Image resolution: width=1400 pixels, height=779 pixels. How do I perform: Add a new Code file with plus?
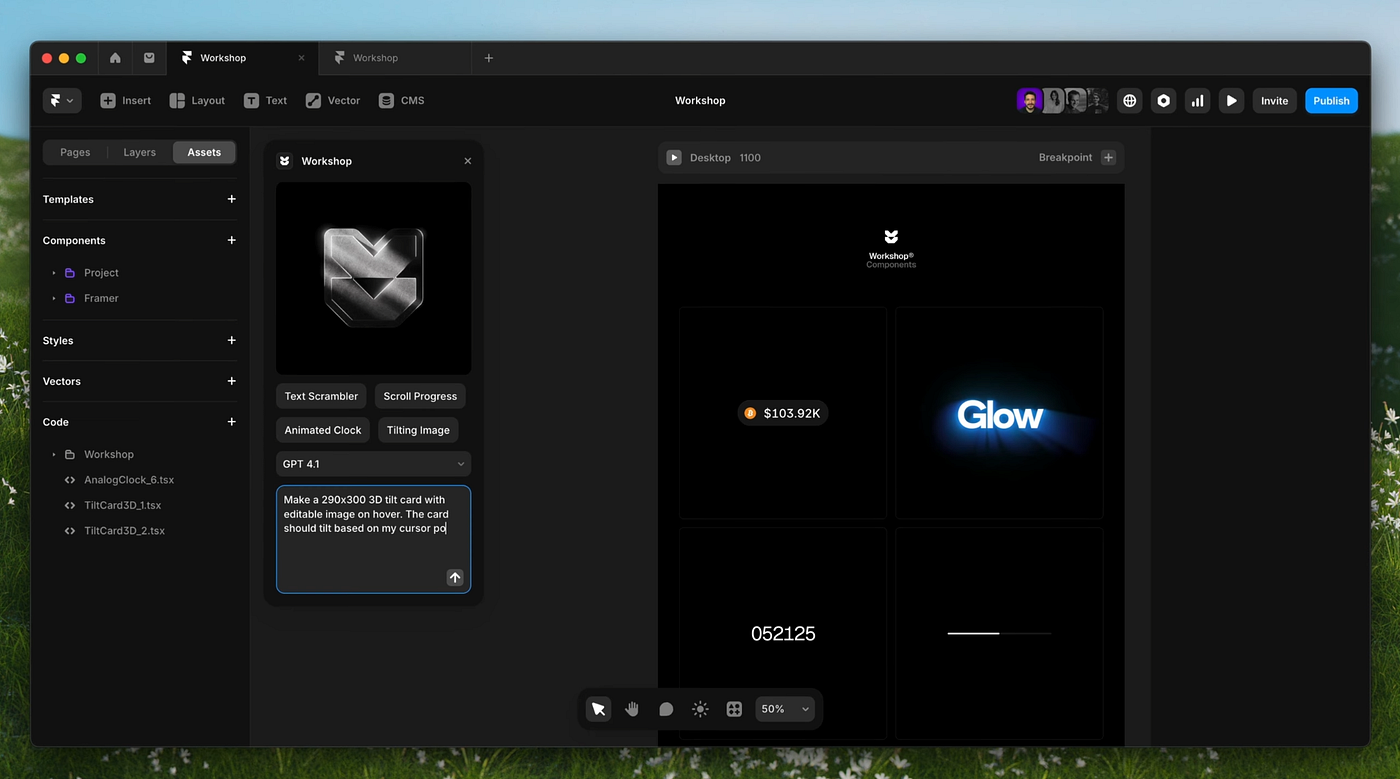[231, 422]
